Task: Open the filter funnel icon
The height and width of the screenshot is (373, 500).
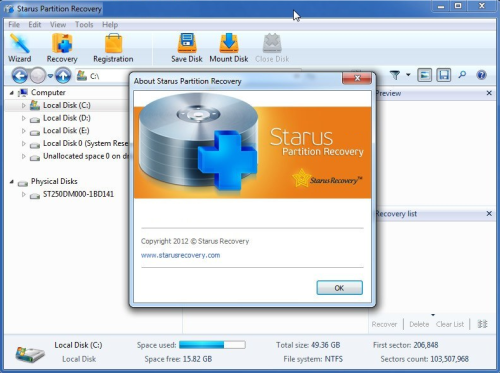Action: coord(395,75)
